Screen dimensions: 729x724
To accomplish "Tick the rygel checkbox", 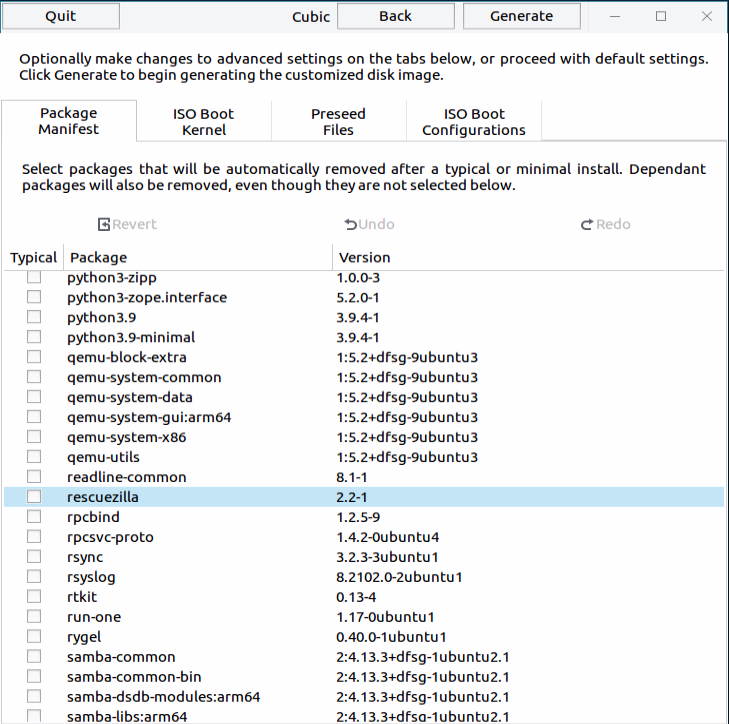I will point(34,637).
